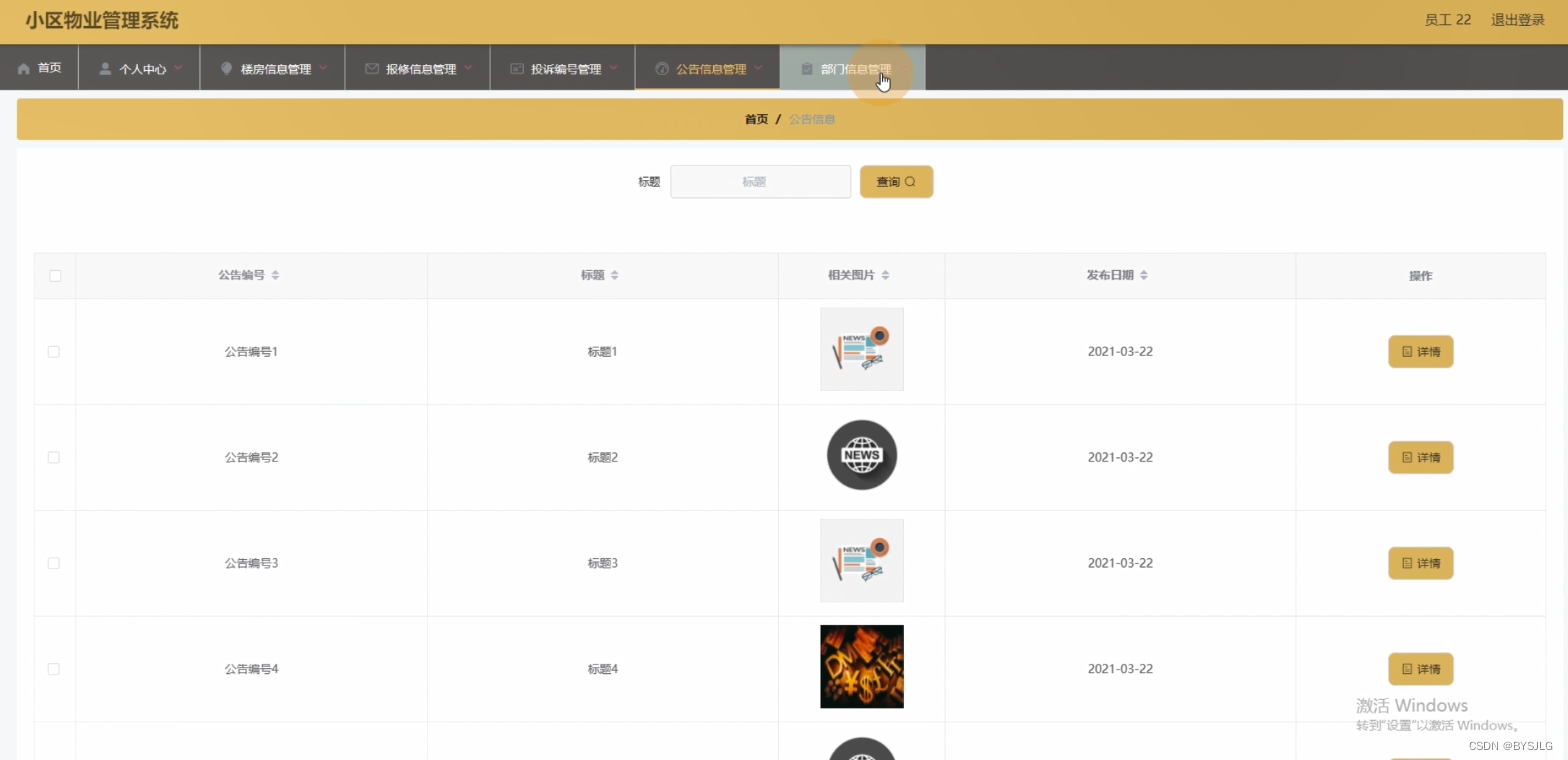The image size is (1568, 760).
Task: Click the cell 标题2
Action: pyautogui.click(x=603, y=457)
